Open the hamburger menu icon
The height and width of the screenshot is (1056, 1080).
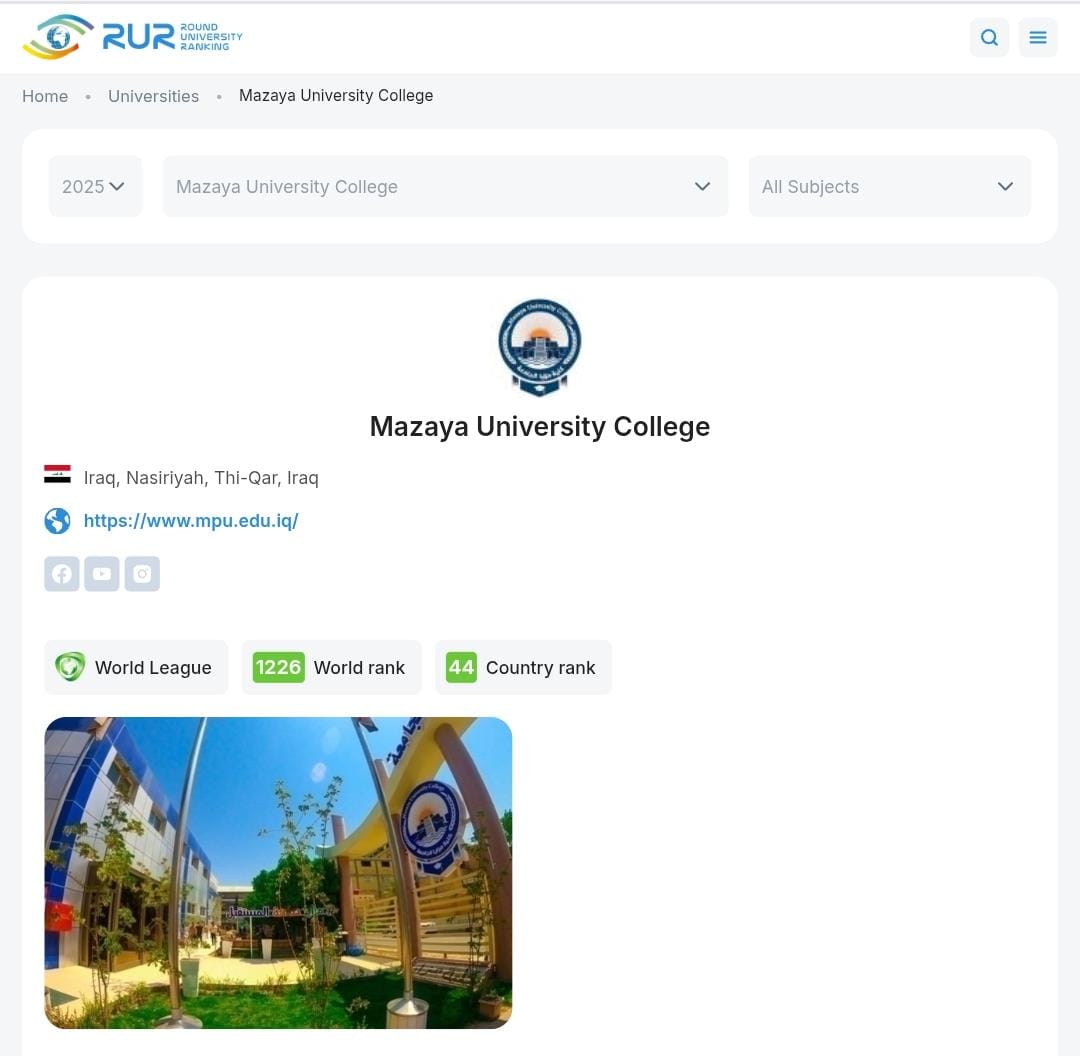coord(1037,37)
